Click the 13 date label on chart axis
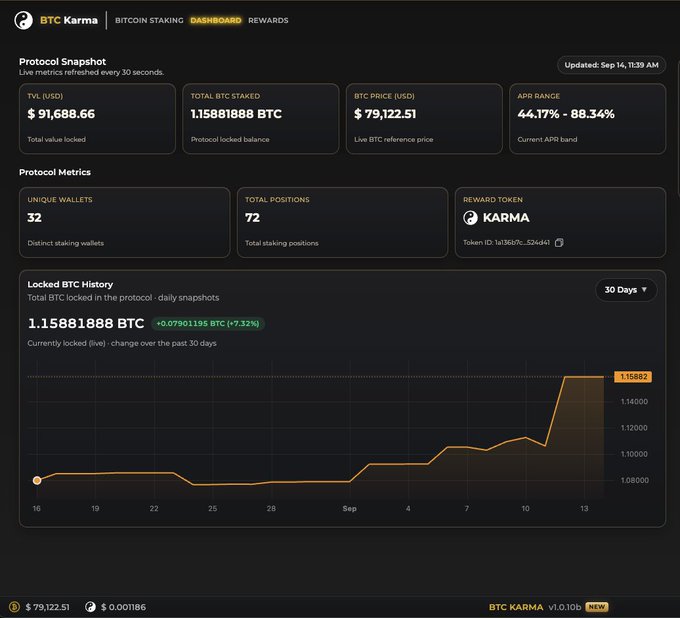Viewport: 680px width, 618px height. click(584, 508)
